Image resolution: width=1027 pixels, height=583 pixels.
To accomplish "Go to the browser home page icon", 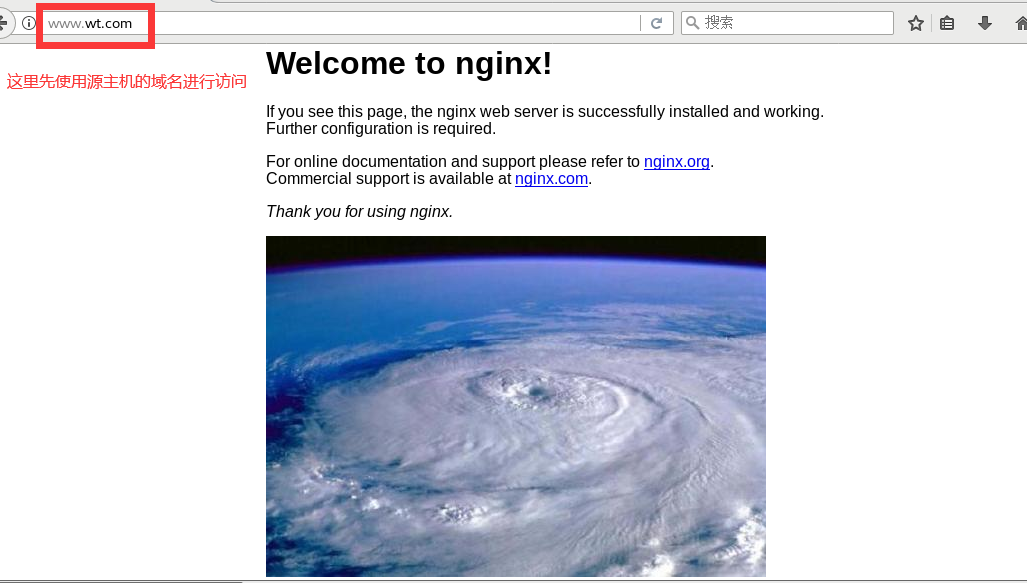I will (x=1021, y=24).
